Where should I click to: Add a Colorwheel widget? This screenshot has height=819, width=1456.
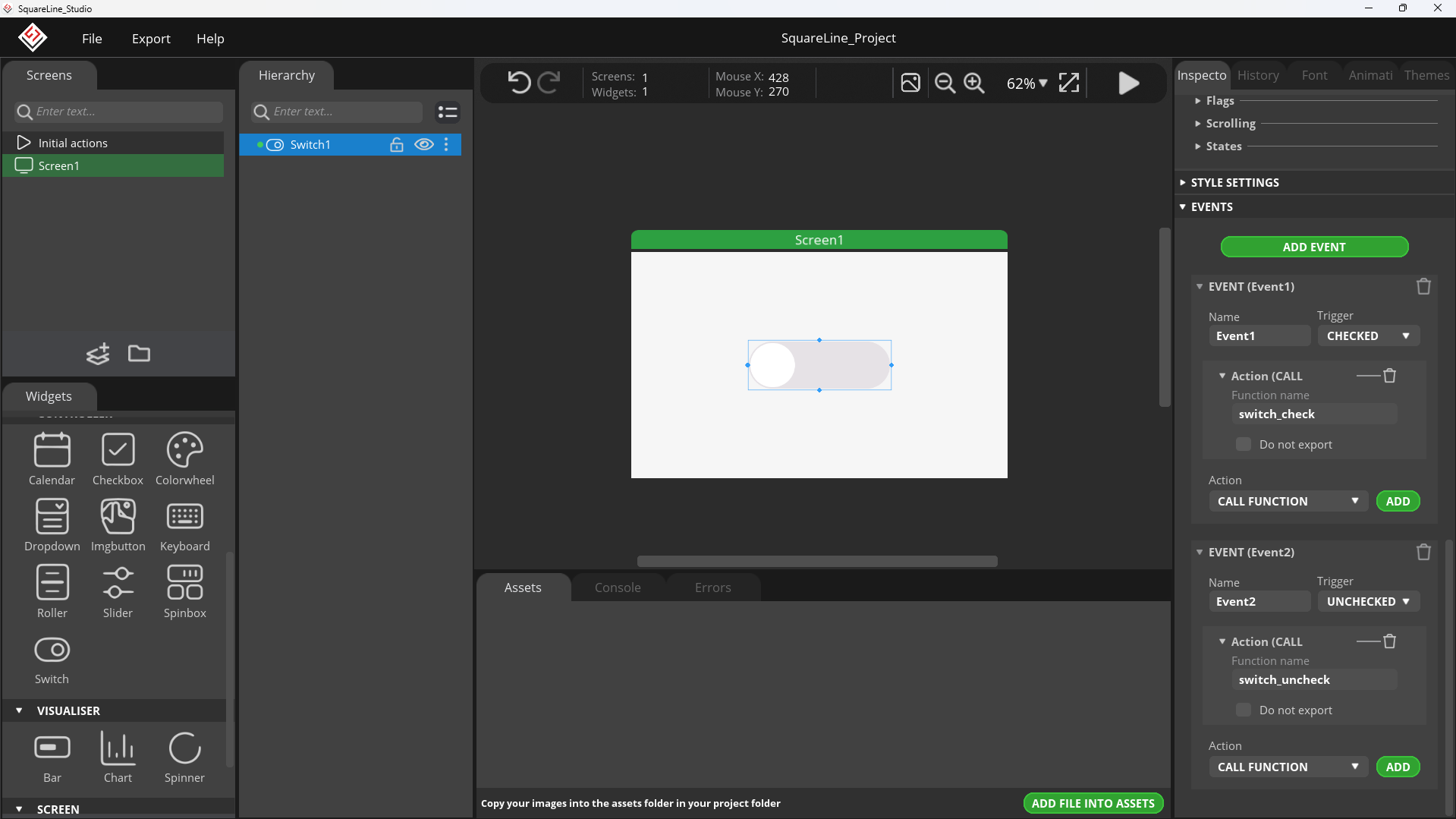[184, 459]
